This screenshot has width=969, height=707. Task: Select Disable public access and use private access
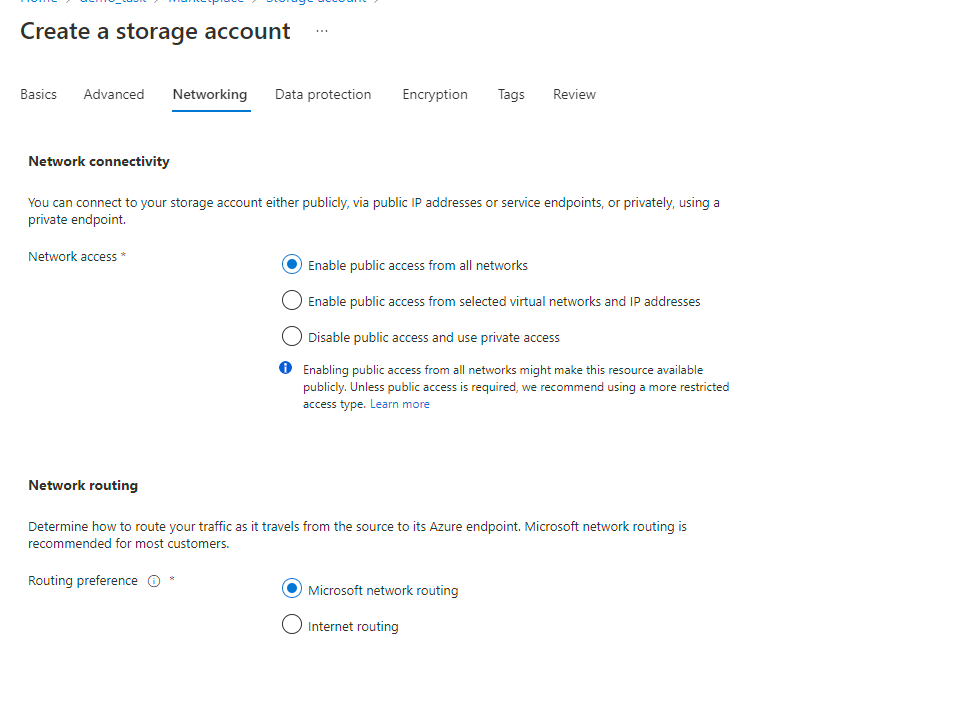[x=292, y=337]
